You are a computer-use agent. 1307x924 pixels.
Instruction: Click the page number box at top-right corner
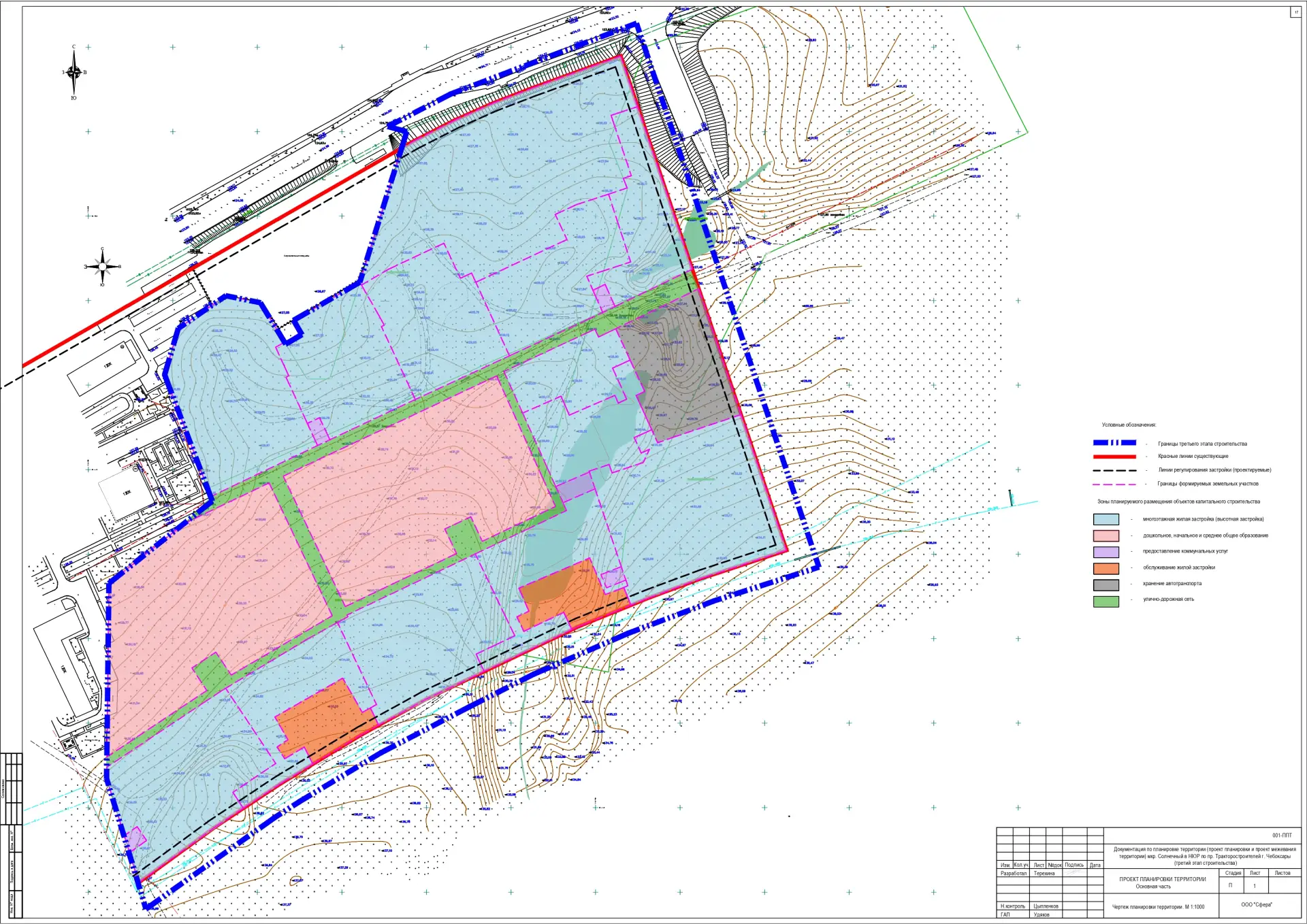1296,12
